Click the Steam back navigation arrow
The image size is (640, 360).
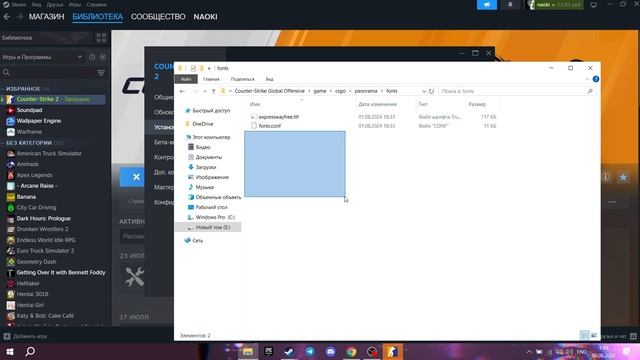tap(7, 17)
